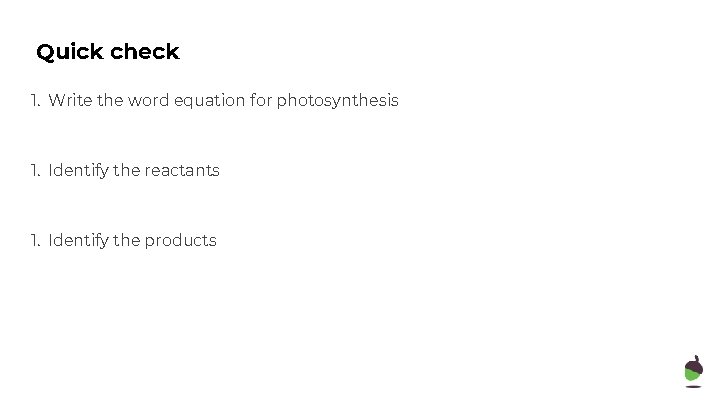Image resolution: width=720 pixels, height=405 pixels.
Task: Click the acorn logo icon
Action: click(693, 370)
